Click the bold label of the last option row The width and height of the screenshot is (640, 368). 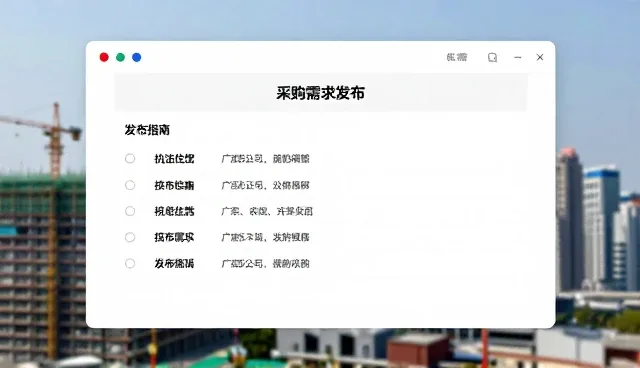174,264
